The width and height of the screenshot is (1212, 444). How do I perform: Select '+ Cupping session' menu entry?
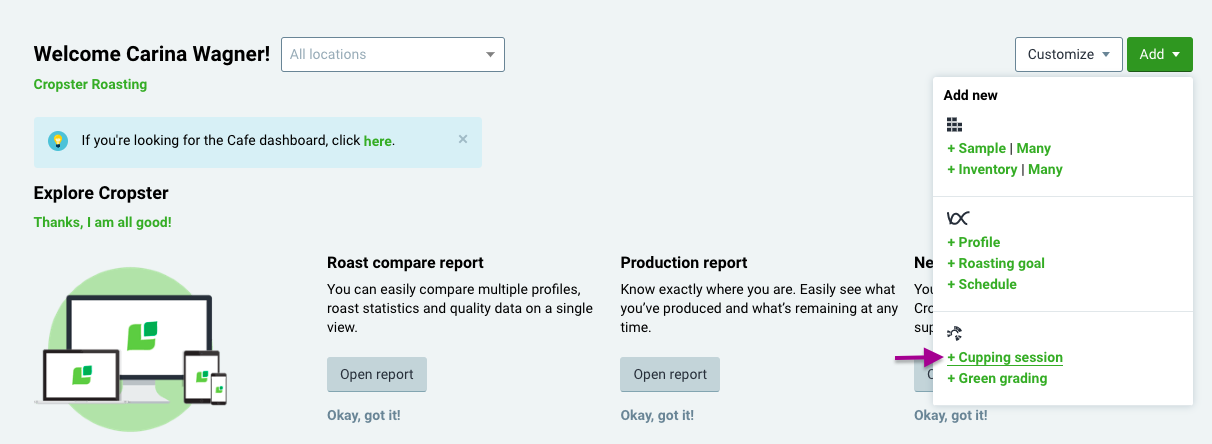[x=1005, y=357]
